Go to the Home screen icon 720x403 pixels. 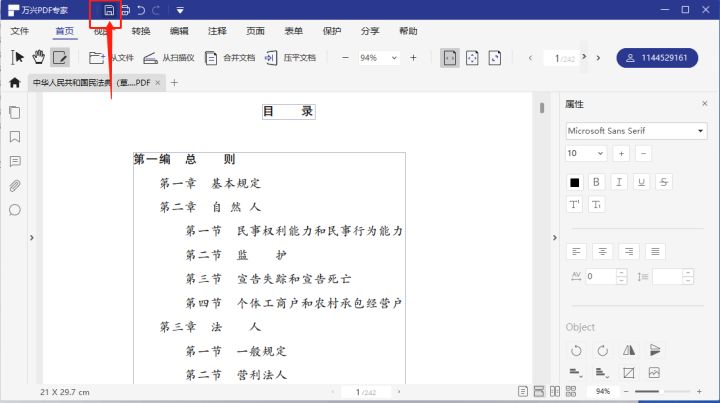15,83
